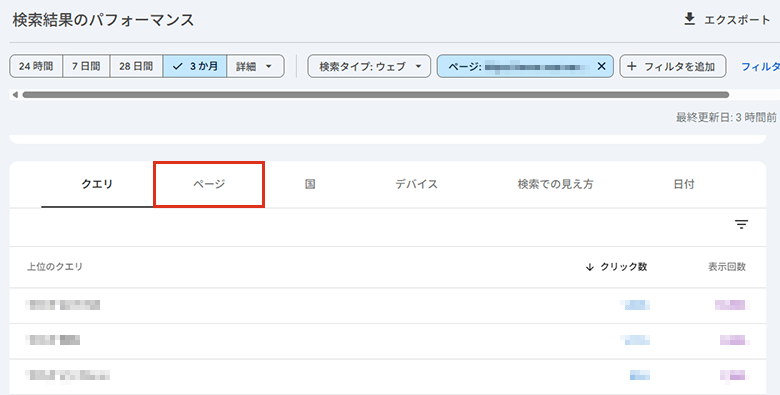Click エクスポート label
This screenshot has height=395, width=780.
pyautogui.click(x=737, y=20)
